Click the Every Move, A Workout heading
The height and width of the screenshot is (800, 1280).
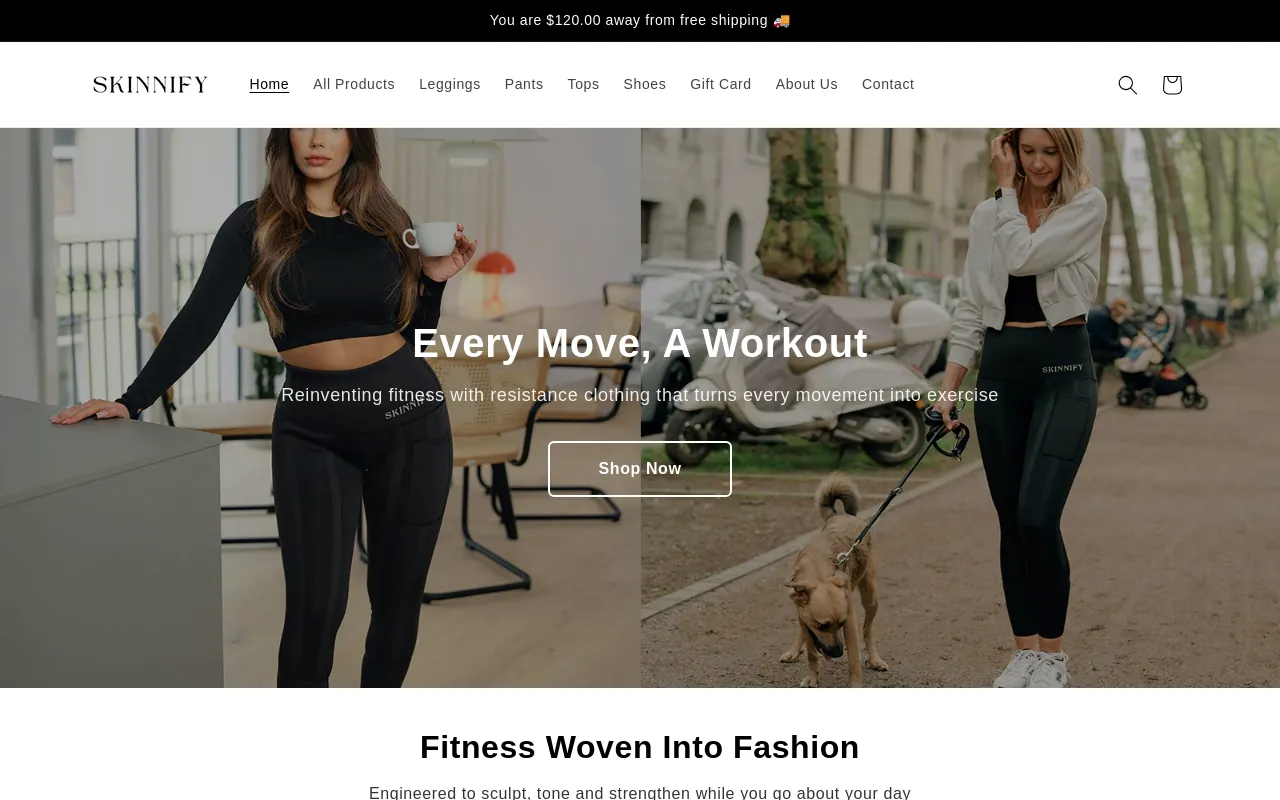640,343
